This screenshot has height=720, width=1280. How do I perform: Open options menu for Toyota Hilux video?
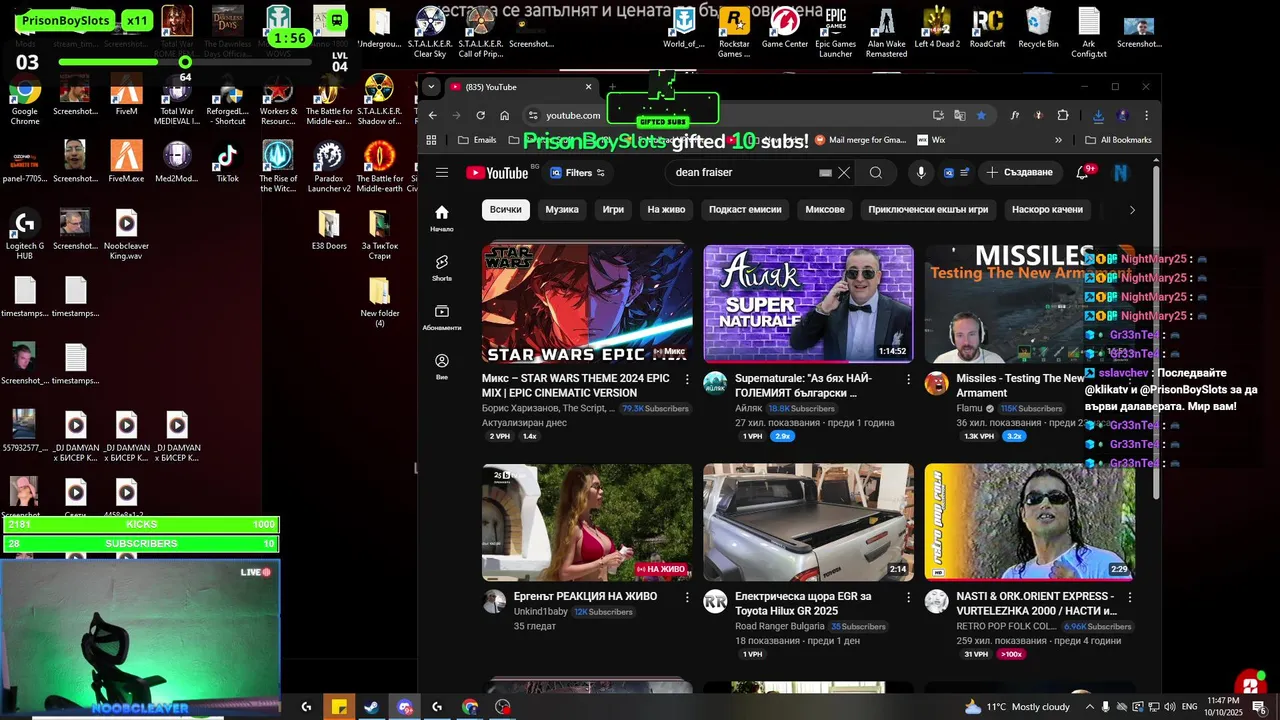point(908,597)
